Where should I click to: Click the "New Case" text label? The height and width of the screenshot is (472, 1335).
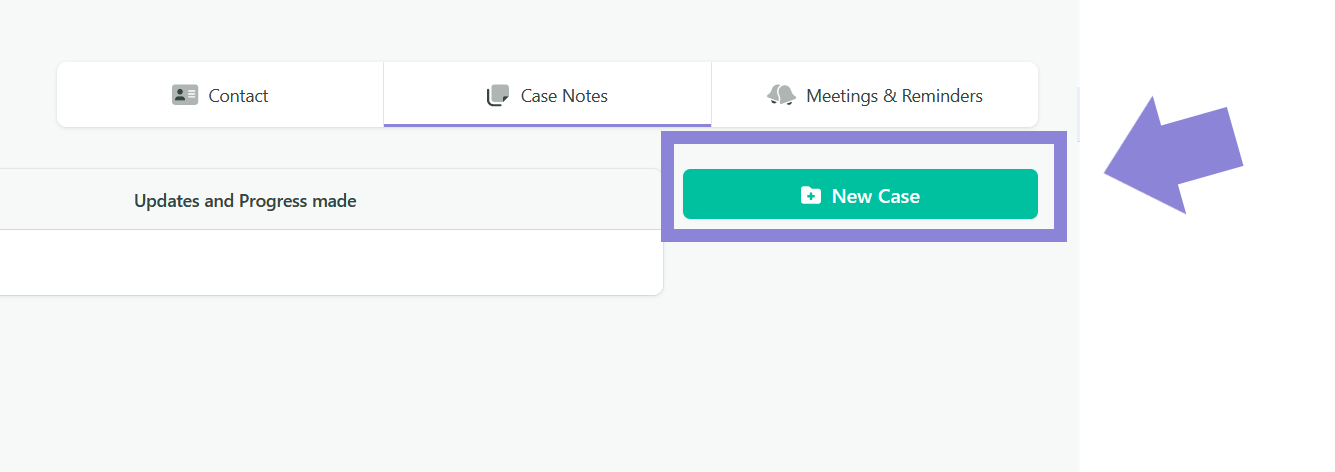(876, 196)
